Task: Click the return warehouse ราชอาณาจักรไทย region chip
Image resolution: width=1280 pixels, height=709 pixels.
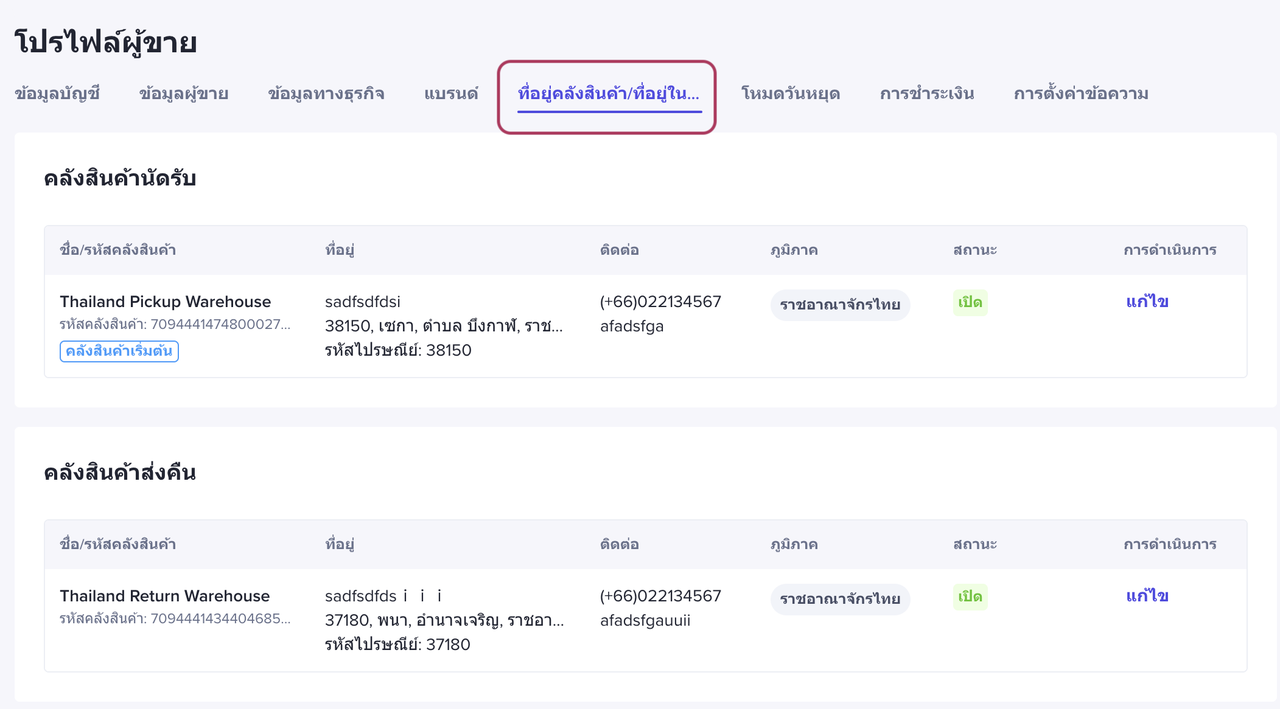Action: point(840,599)
